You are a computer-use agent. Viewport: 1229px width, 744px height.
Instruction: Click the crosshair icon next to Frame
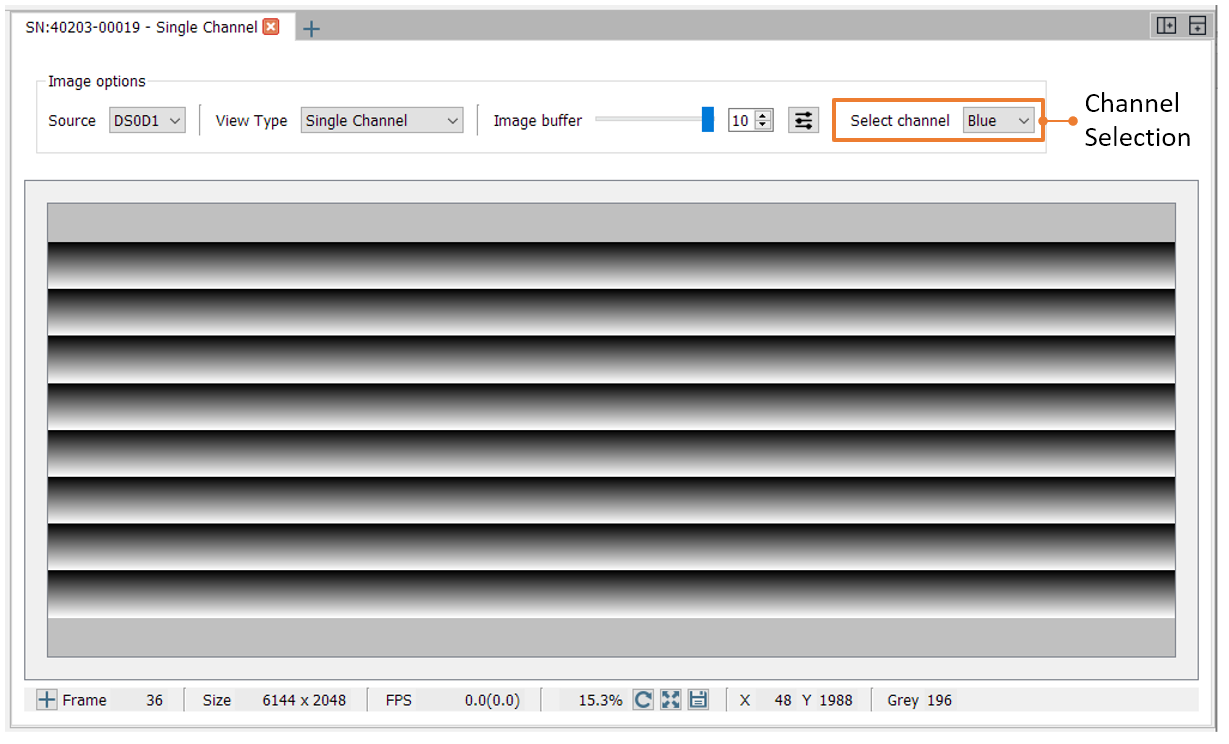[47, 700]
